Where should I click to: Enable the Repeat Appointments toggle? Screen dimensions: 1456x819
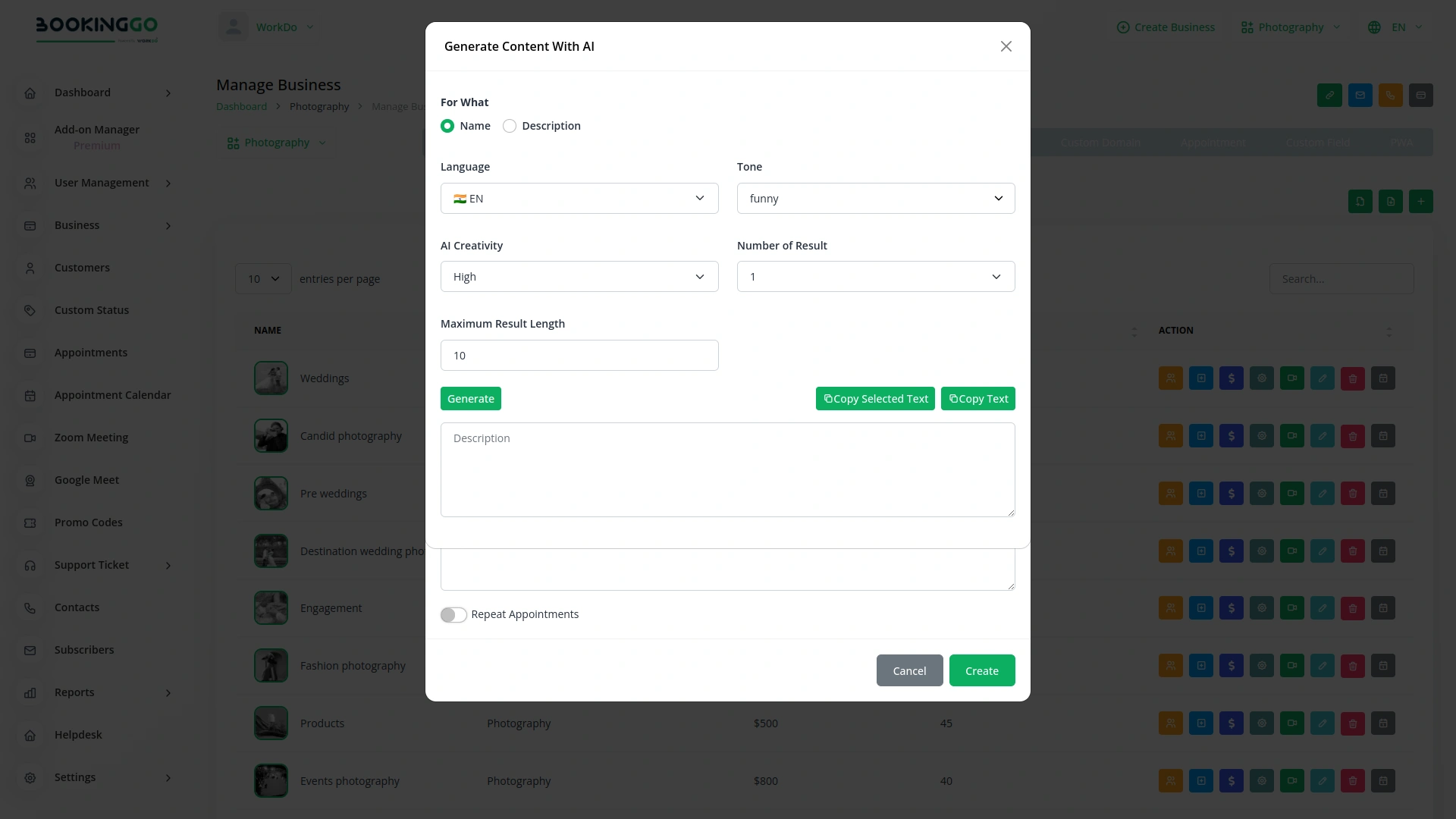(453, 615)
